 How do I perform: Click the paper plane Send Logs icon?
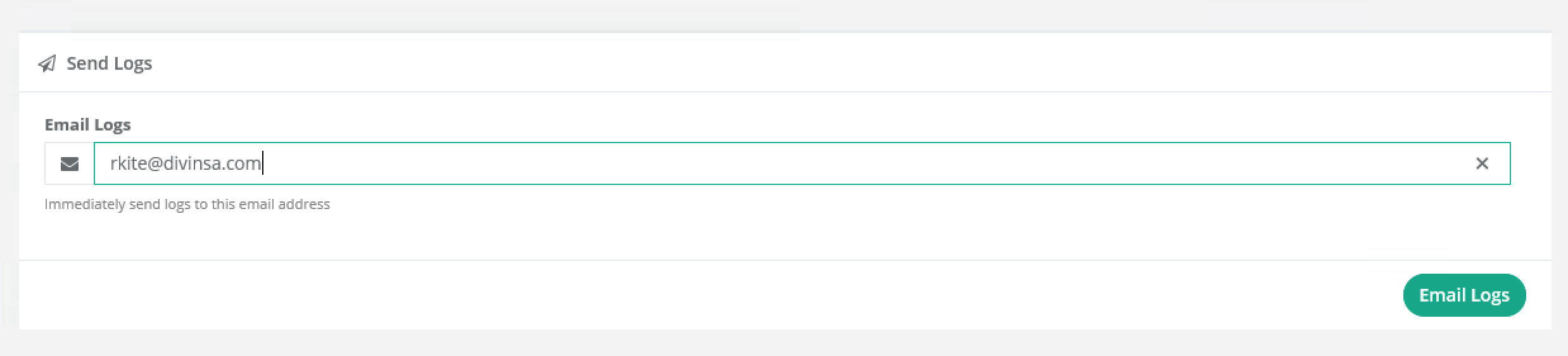coord(47,63)
